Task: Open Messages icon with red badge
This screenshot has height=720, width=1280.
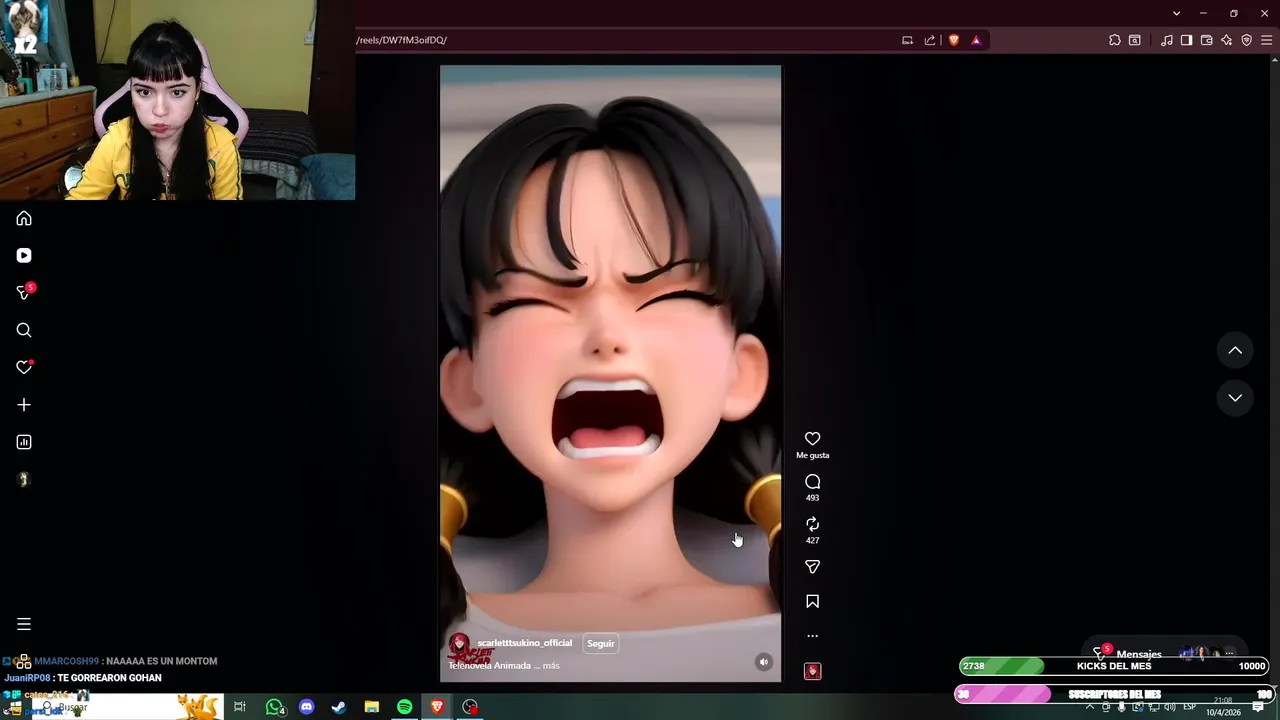Action: (x=24, y=292)
